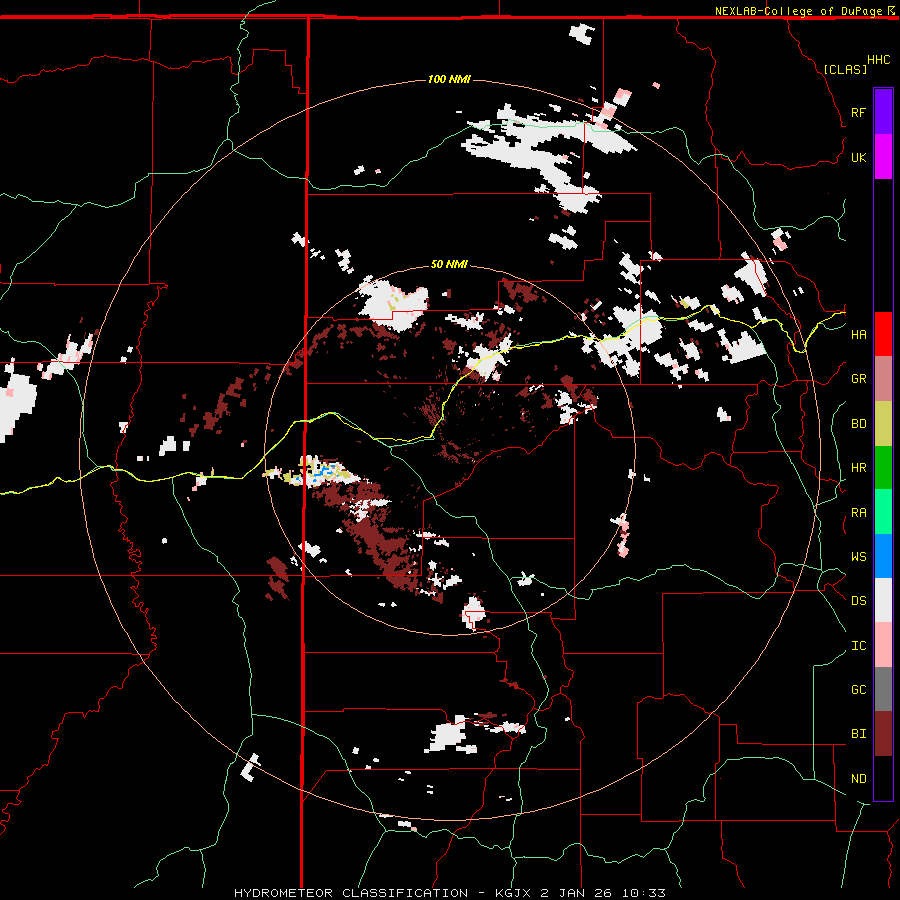Click the HR legend label
Image resolution: width=900 pixels, height=900 pixels.
point(858,468)
